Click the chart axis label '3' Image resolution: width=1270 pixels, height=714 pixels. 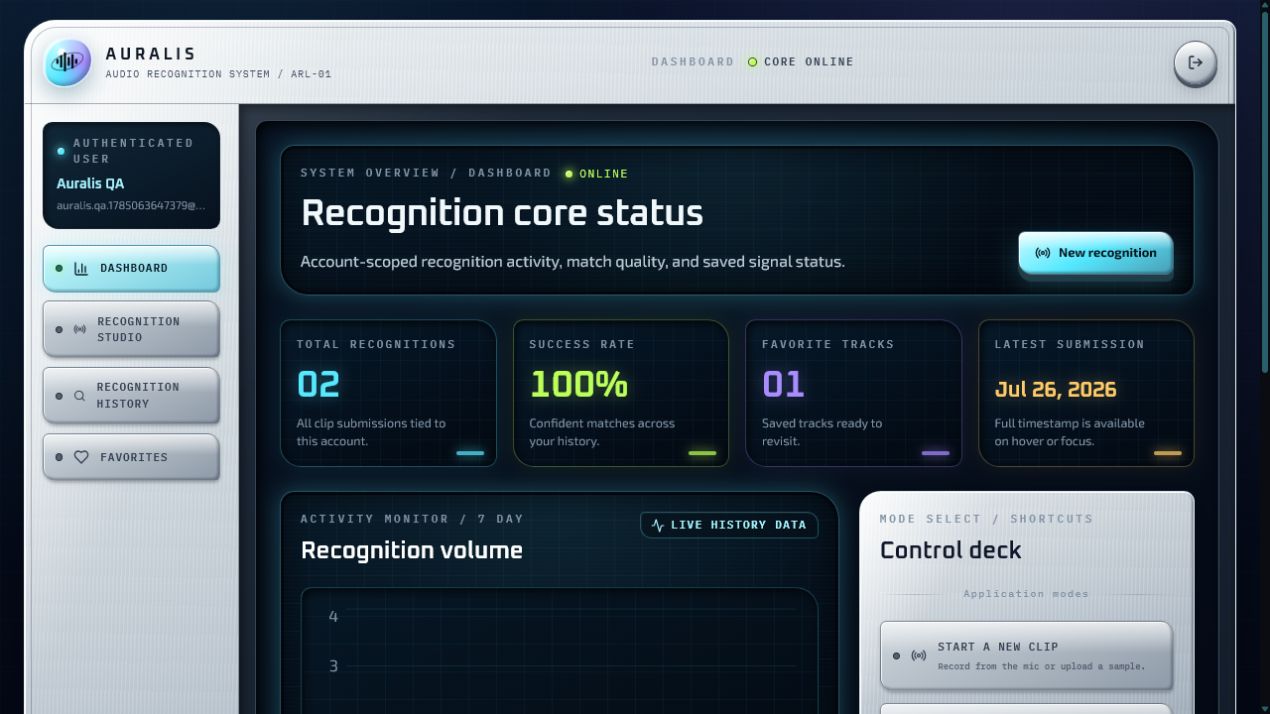334,667
